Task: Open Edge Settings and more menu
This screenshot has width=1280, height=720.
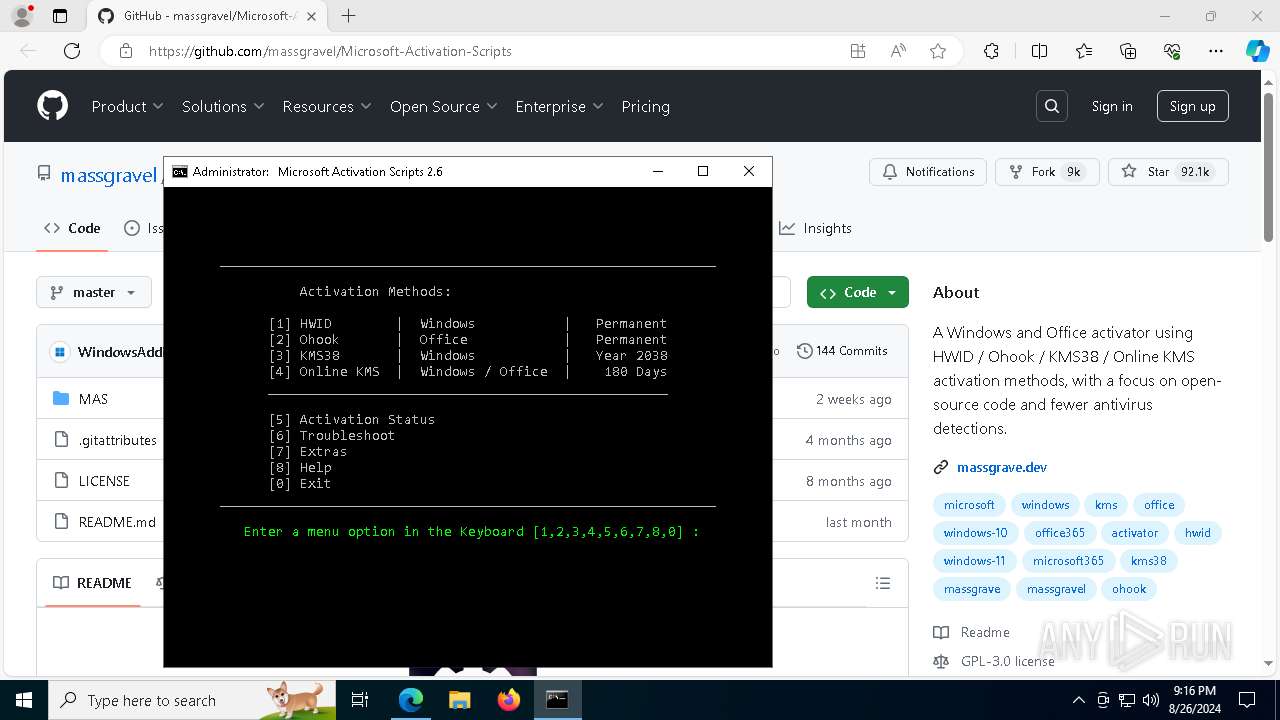Action: pos(1216,51)
